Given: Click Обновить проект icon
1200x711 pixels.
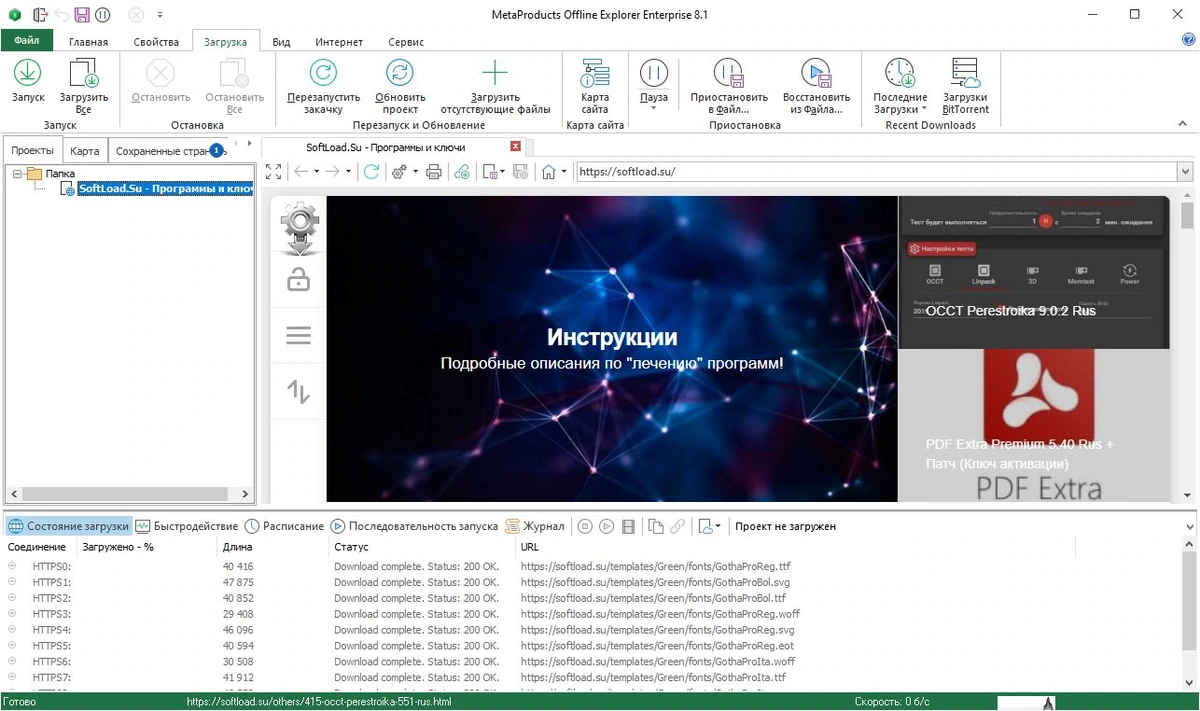Looking at the screenshot, I should coord(400,72).
